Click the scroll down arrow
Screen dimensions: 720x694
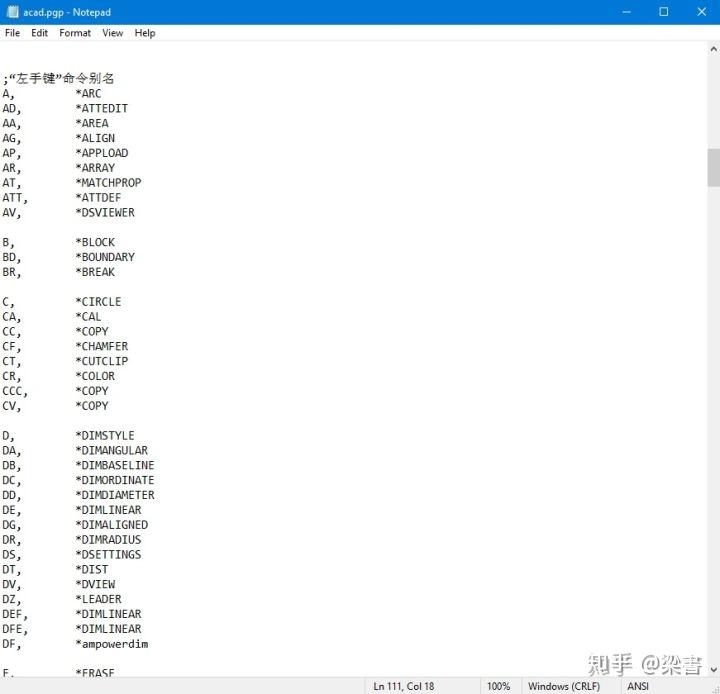[714, 670]
